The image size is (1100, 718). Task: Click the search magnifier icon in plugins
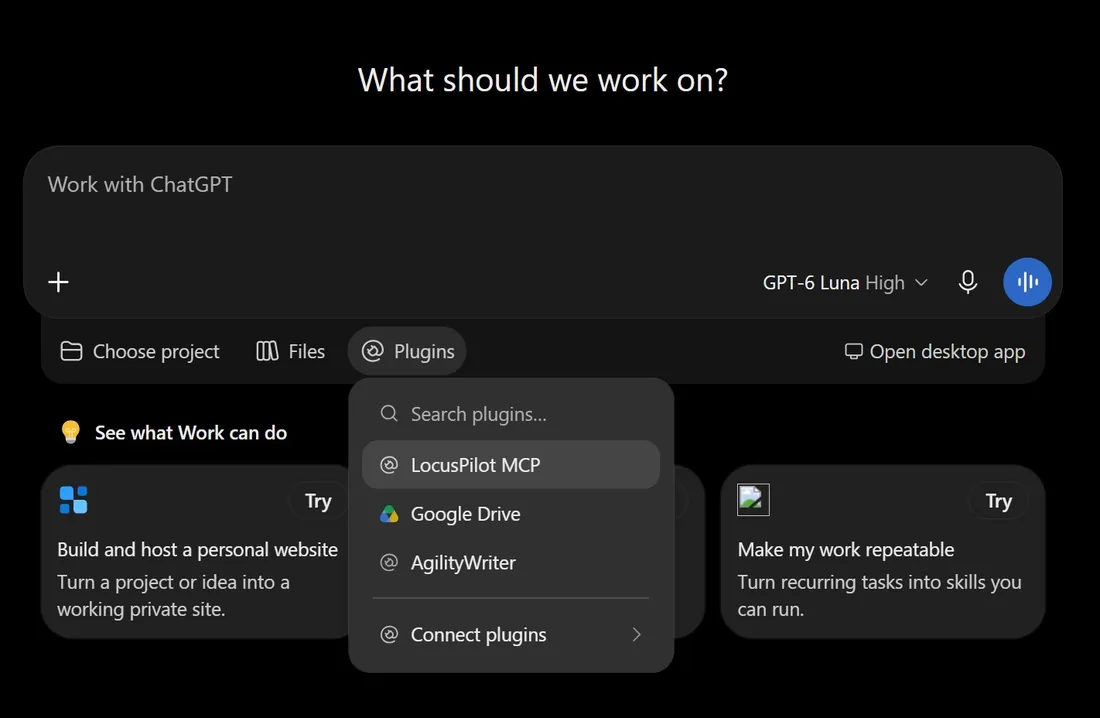click(389, 413)
